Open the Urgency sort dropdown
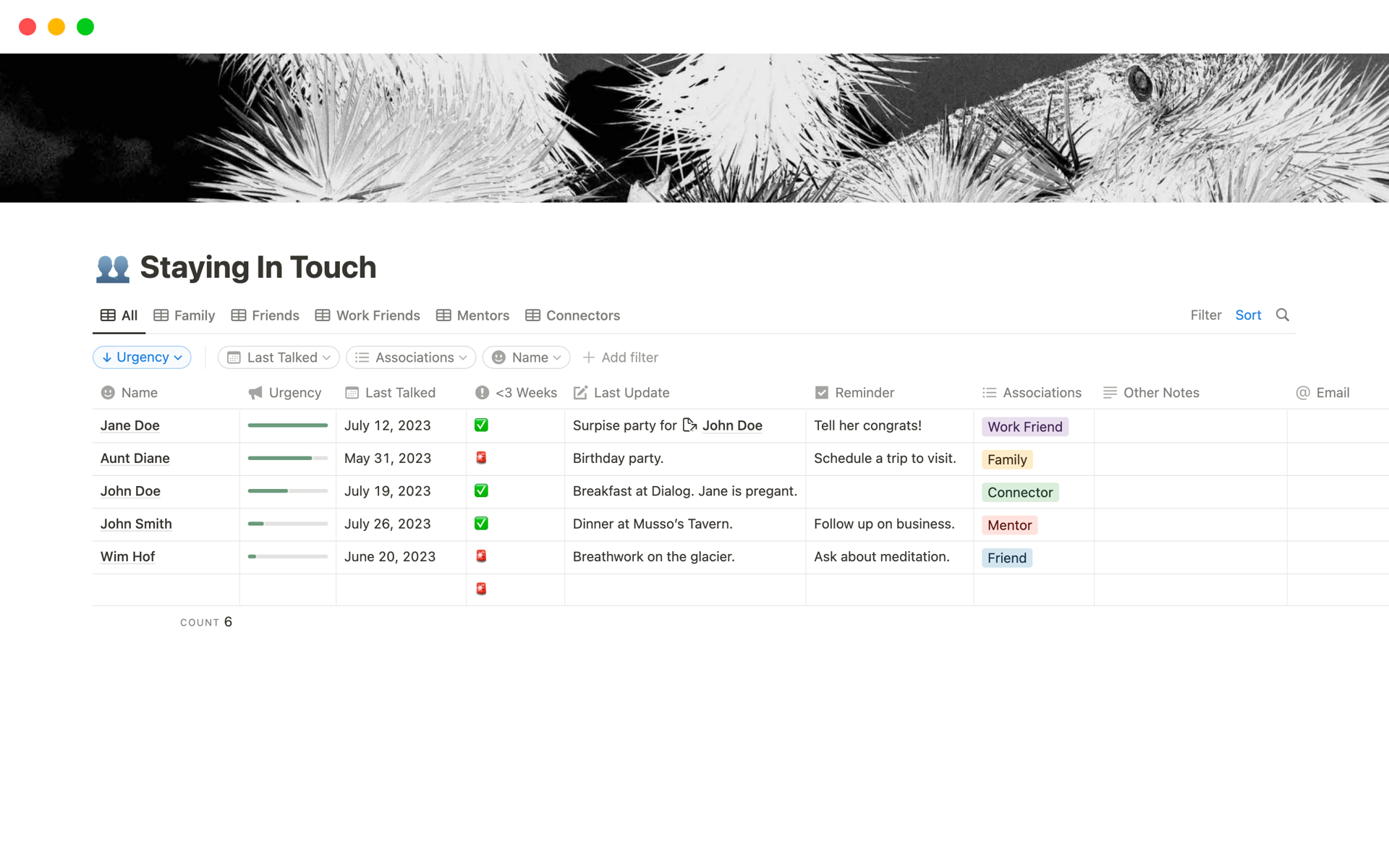This screenshot has width=1389, height=868. [x=142, y=357]
